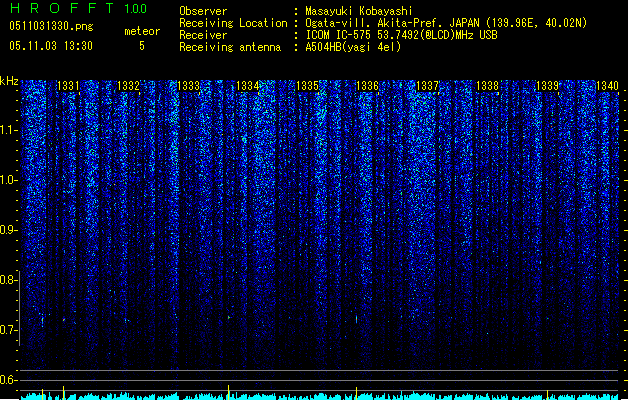The height and width of the screenshot is (400, 629).
Task: Click the 1339 time label
Action: tap(548, 86)
